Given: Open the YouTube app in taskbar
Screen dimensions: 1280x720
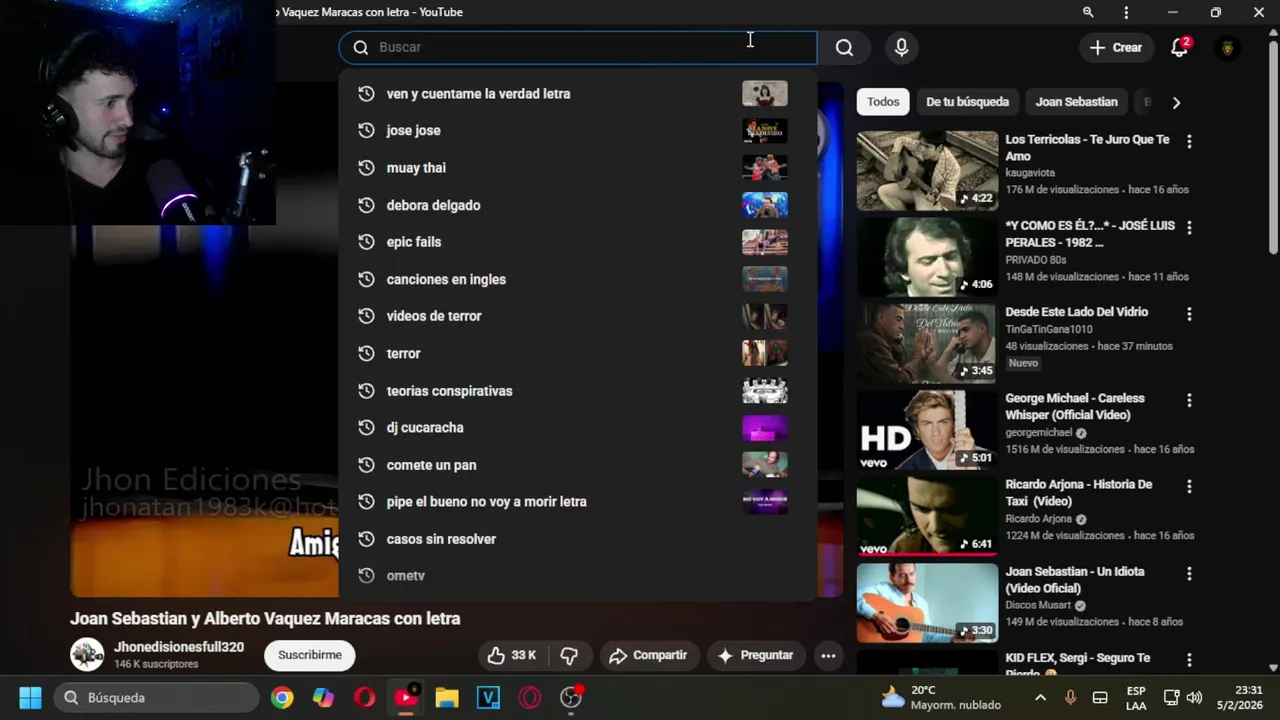Looking at the screenshot, I should coord(406,697).
